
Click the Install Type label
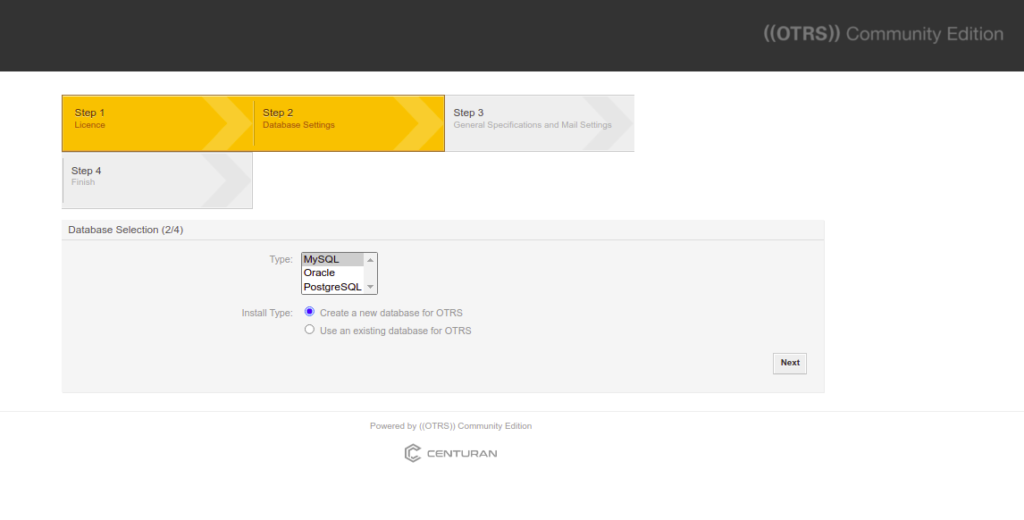click(x=267, y=313)
